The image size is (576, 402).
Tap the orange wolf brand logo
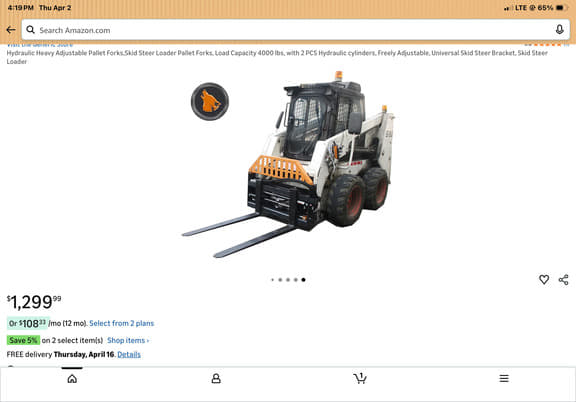point(210,101)
